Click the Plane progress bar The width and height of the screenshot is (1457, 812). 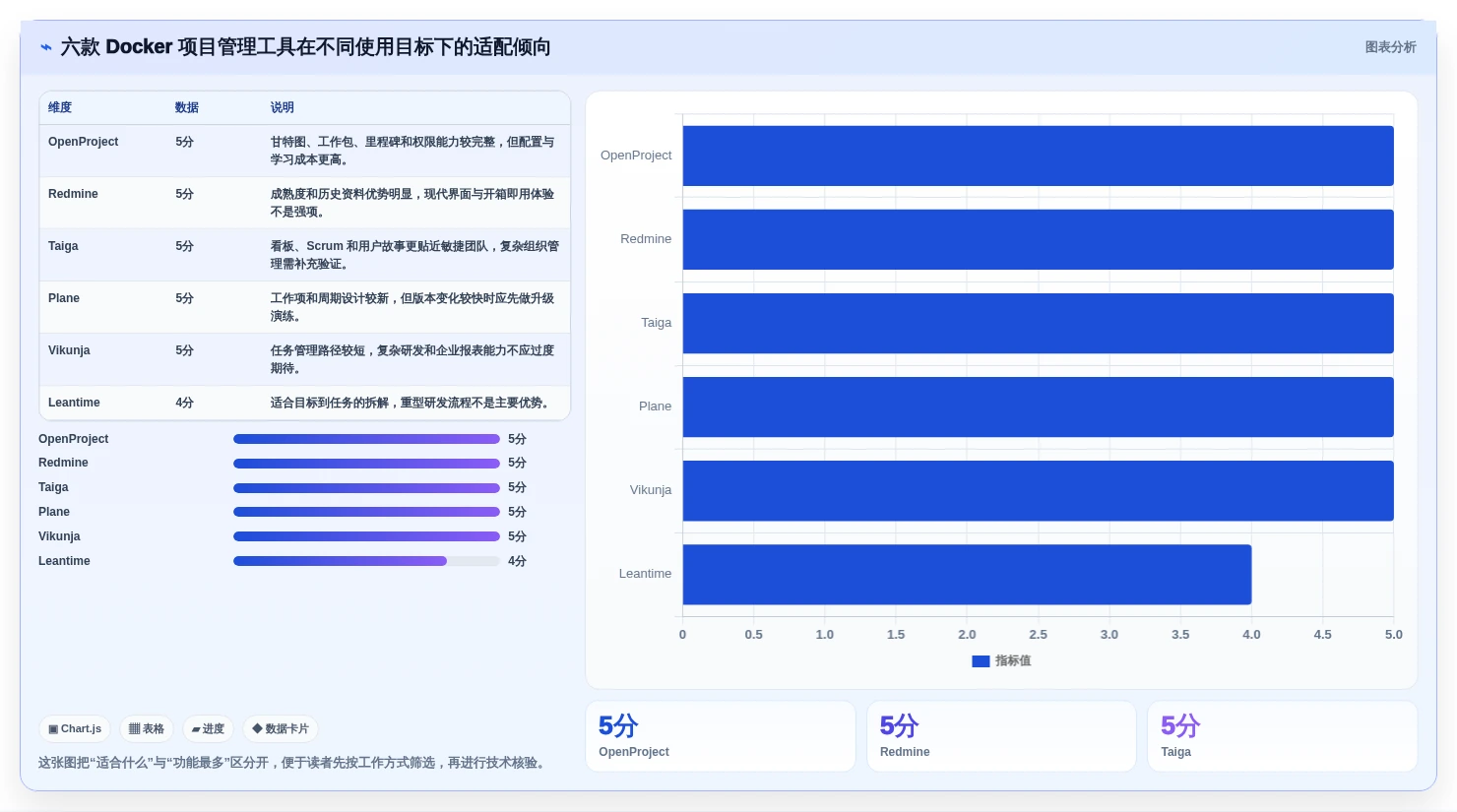366,512
